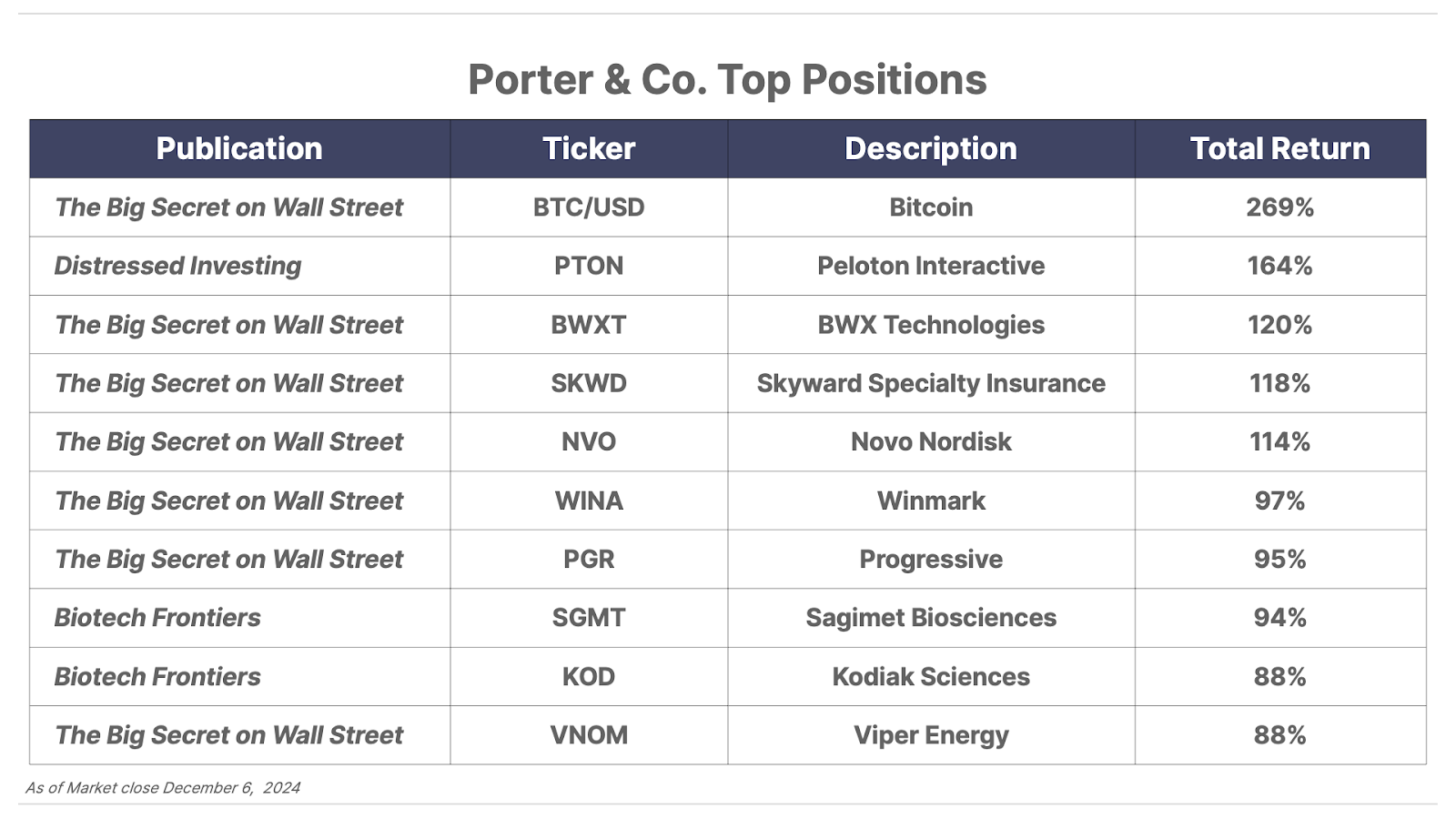Select the WINA ticker cell
Image resolution: width=1456 pixels, height=819 pixels.
[589, 500]
